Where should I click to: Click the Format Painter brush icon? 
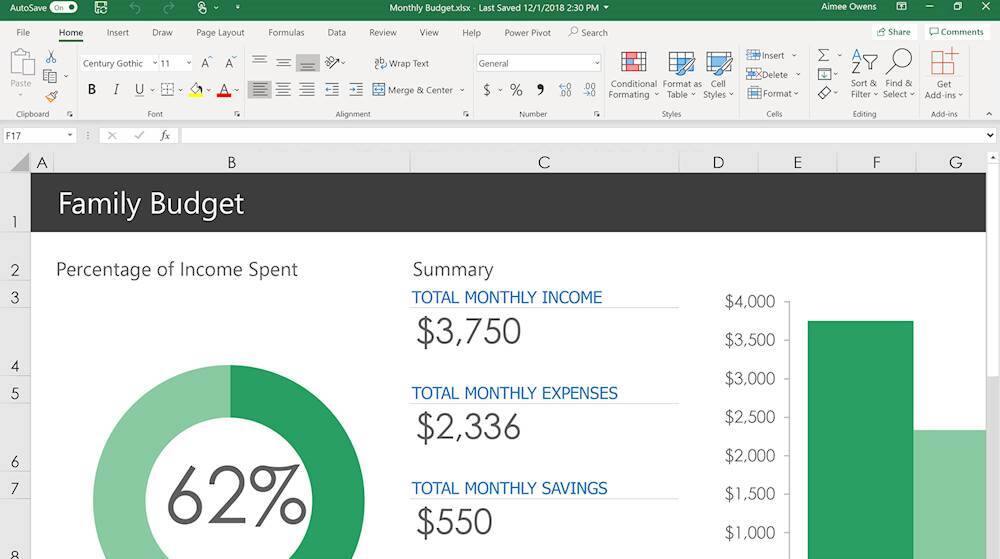(x=51, y=97)
